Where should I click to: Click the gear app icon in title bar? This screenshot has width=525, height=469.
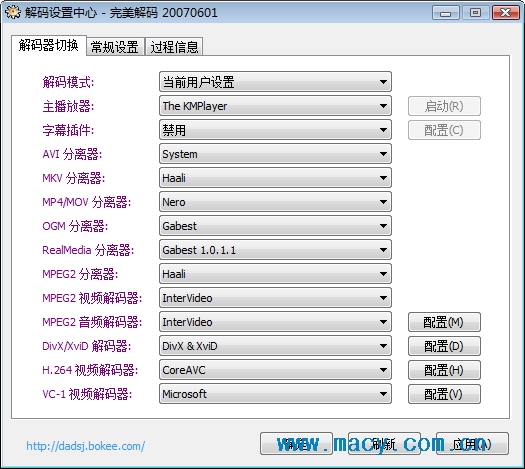(x=12, y=13)
